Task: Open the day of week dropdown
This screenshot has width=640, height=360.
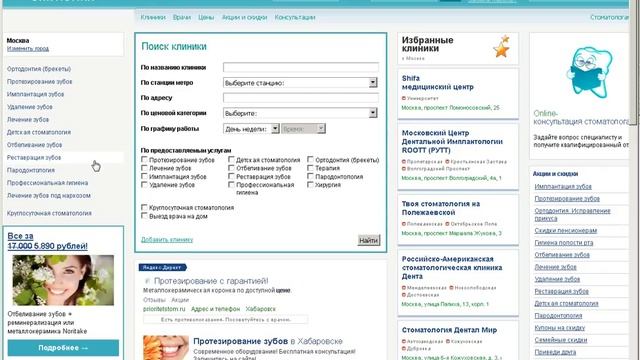Action: pos(251,129)
